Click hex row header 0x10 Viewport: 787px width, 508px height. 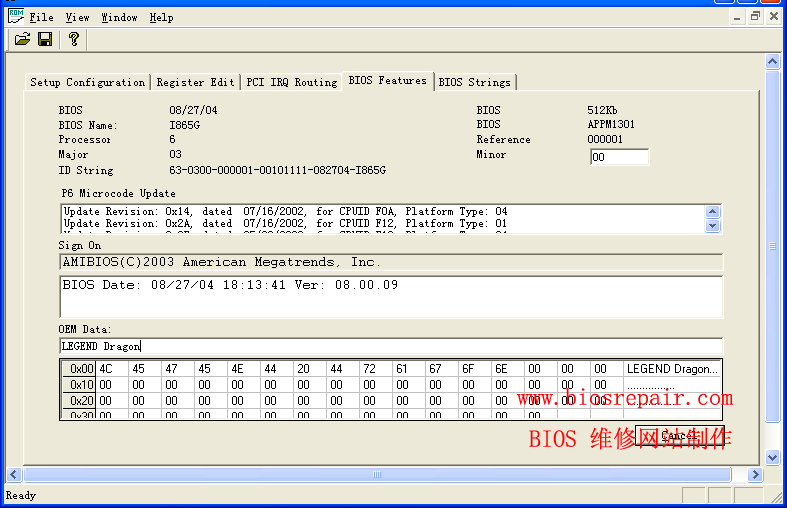[x=79, y=385]
